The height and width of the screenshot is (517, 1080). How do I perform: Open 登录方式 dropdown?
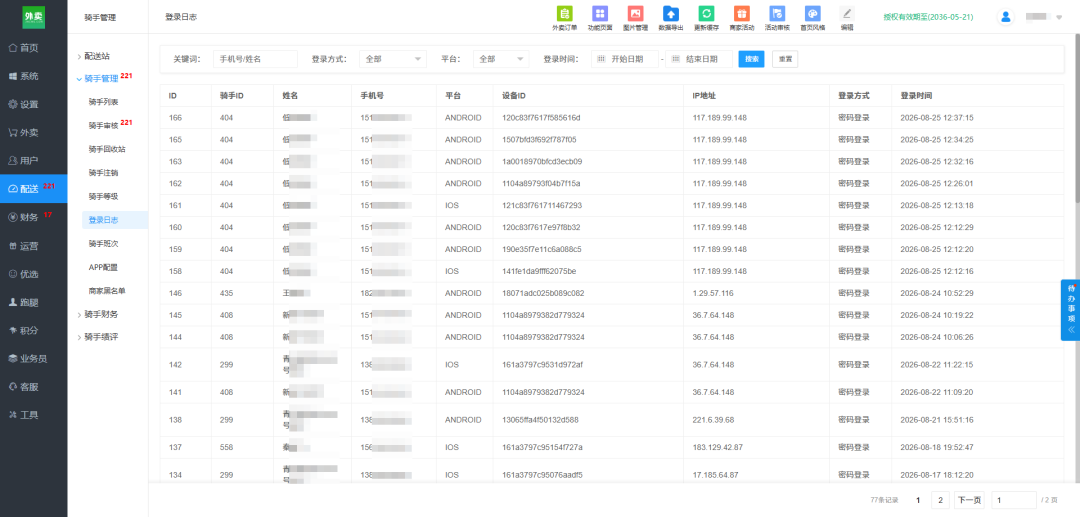click(393, 59)
